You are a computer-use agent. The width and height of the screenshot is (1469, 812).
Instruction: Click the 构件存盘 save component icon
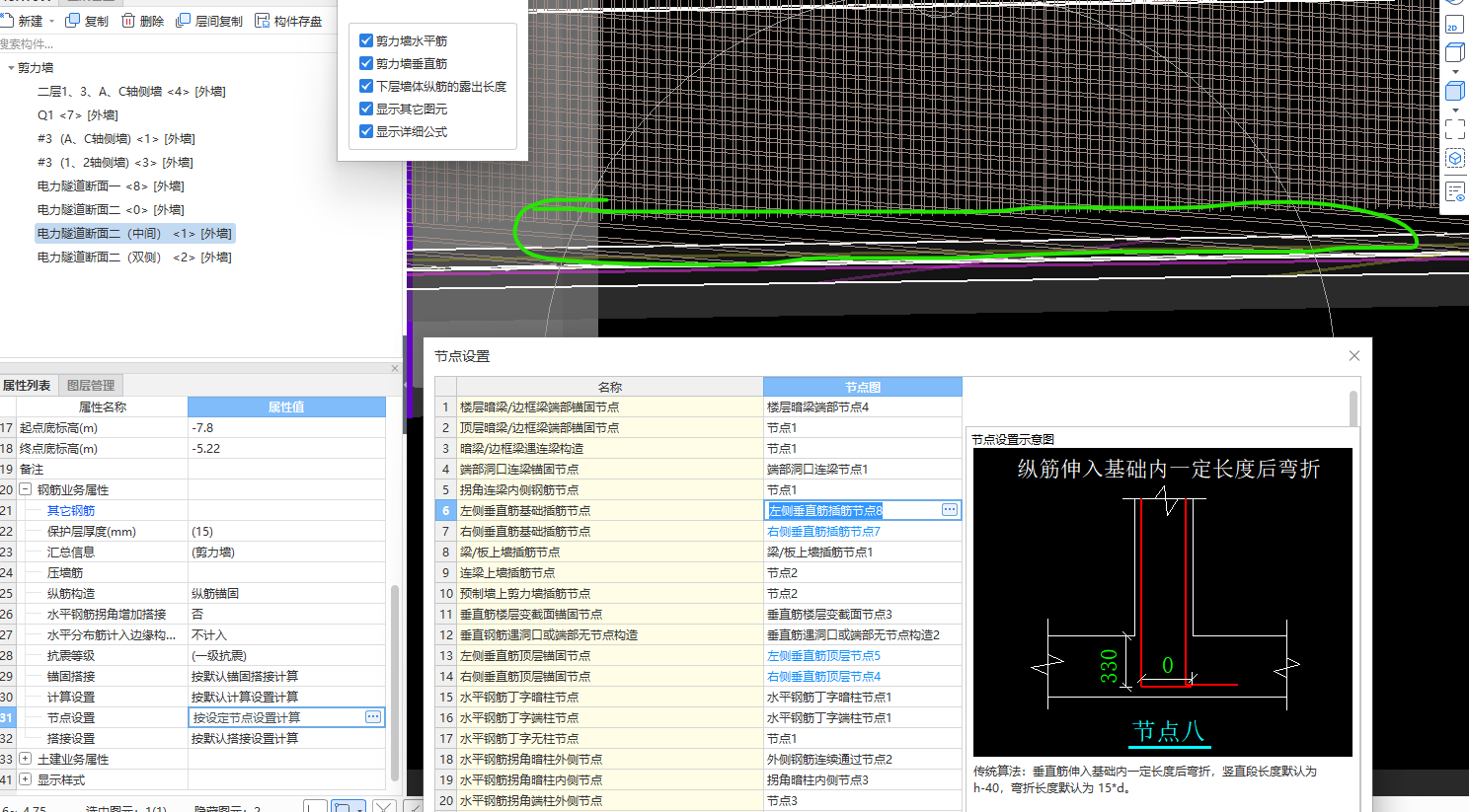tap(263, 21)
